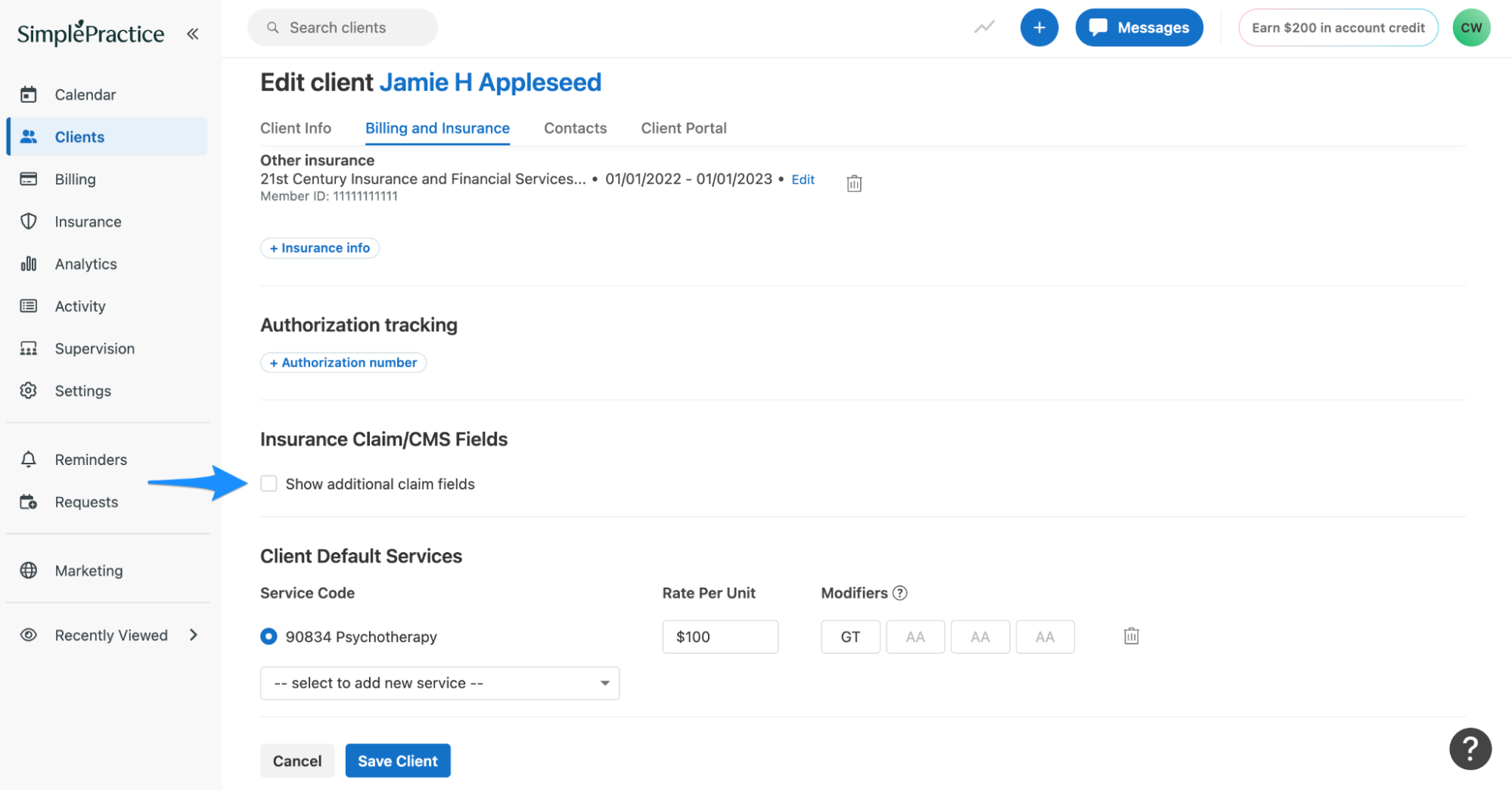Open the help question mark bubble

click(x=1470, y=748)
